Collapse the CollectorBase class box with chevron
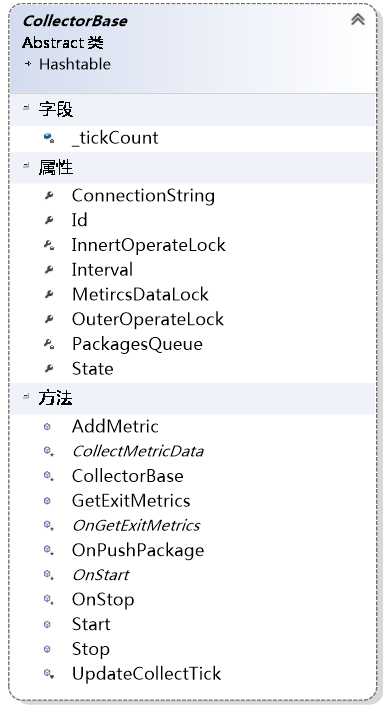This screenshot has height=712, width=388. tap(358, 20)
